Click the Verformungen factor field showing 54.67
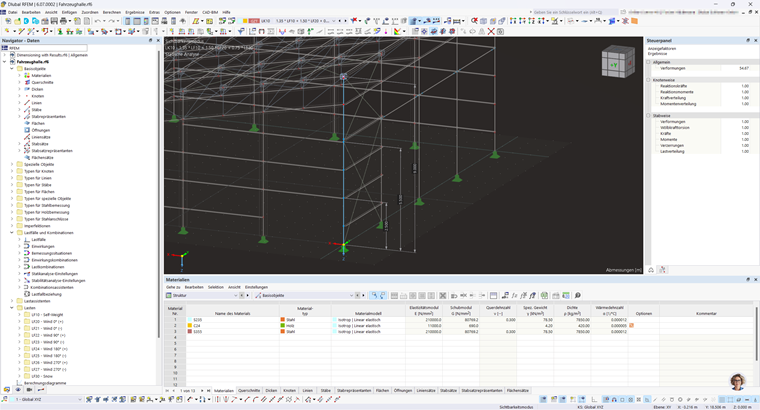 (x=740, y=68)
